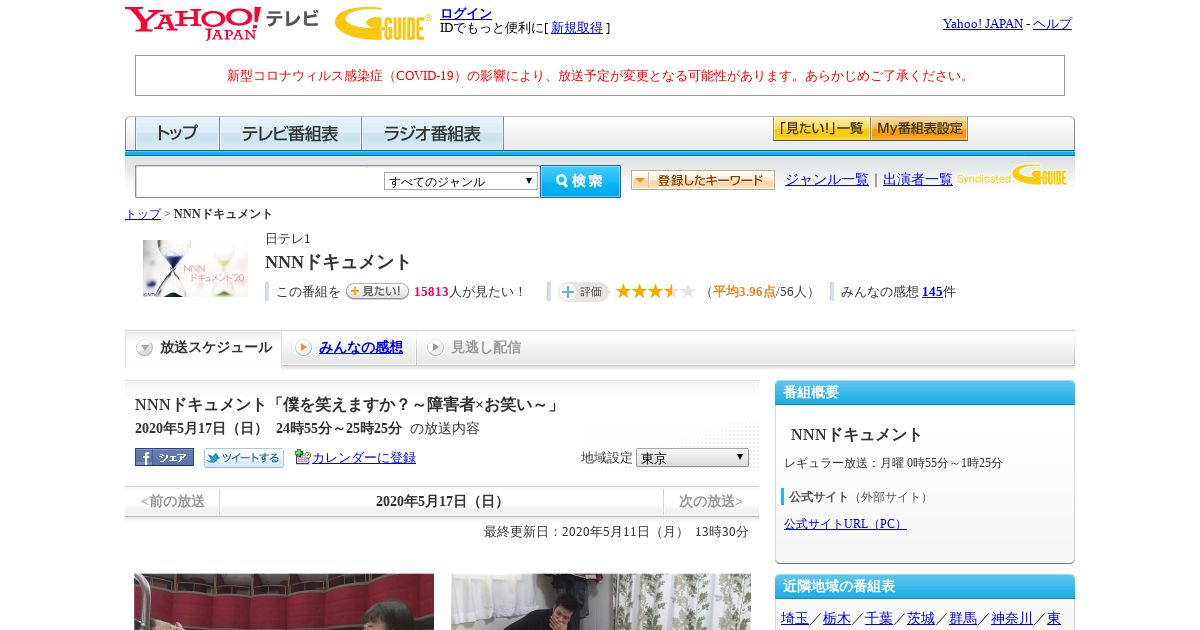Open the トップ navigation tab
The height and width of the screenshot is (630, 1200).
[x=177, y=133]
